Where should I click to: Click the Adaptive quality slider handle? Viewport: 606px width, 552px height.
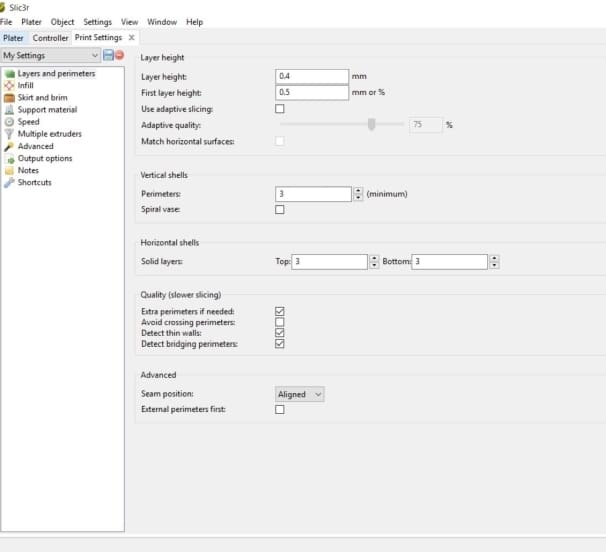(x=371, y=124)
